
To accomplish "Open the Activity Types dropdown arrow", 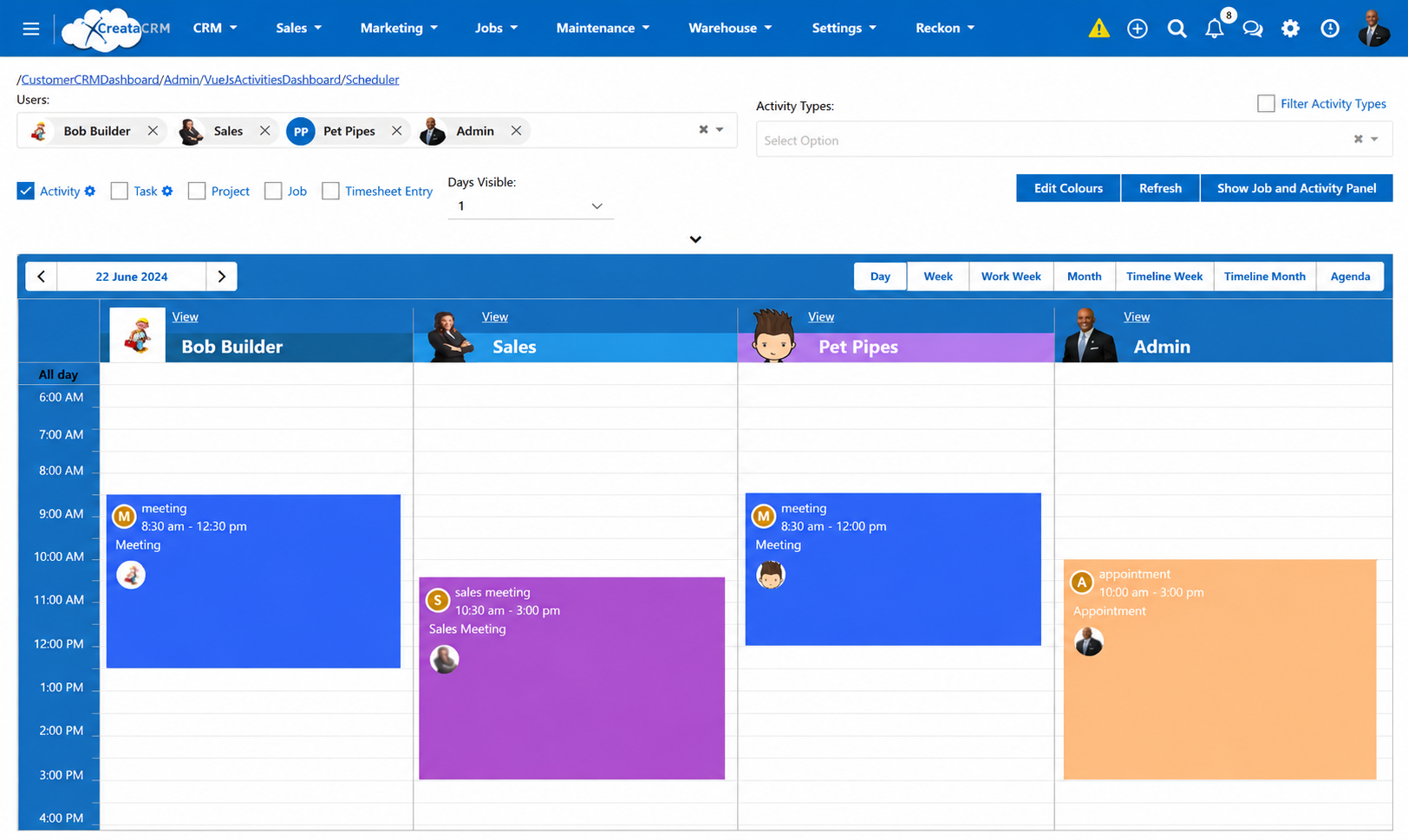I will pos(1374,139).
